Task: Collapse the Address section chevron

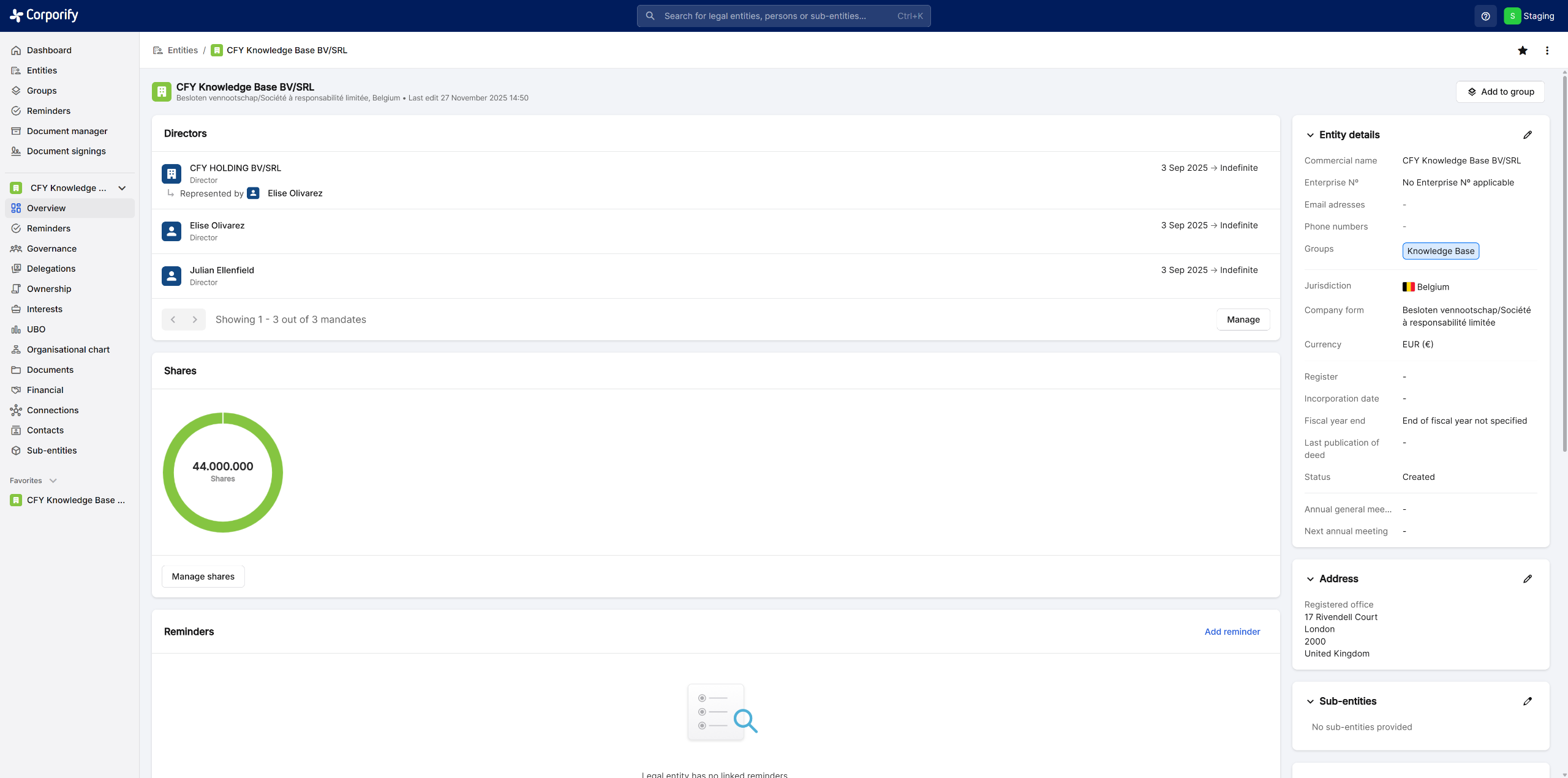Action: click(x=1310, y=578)
